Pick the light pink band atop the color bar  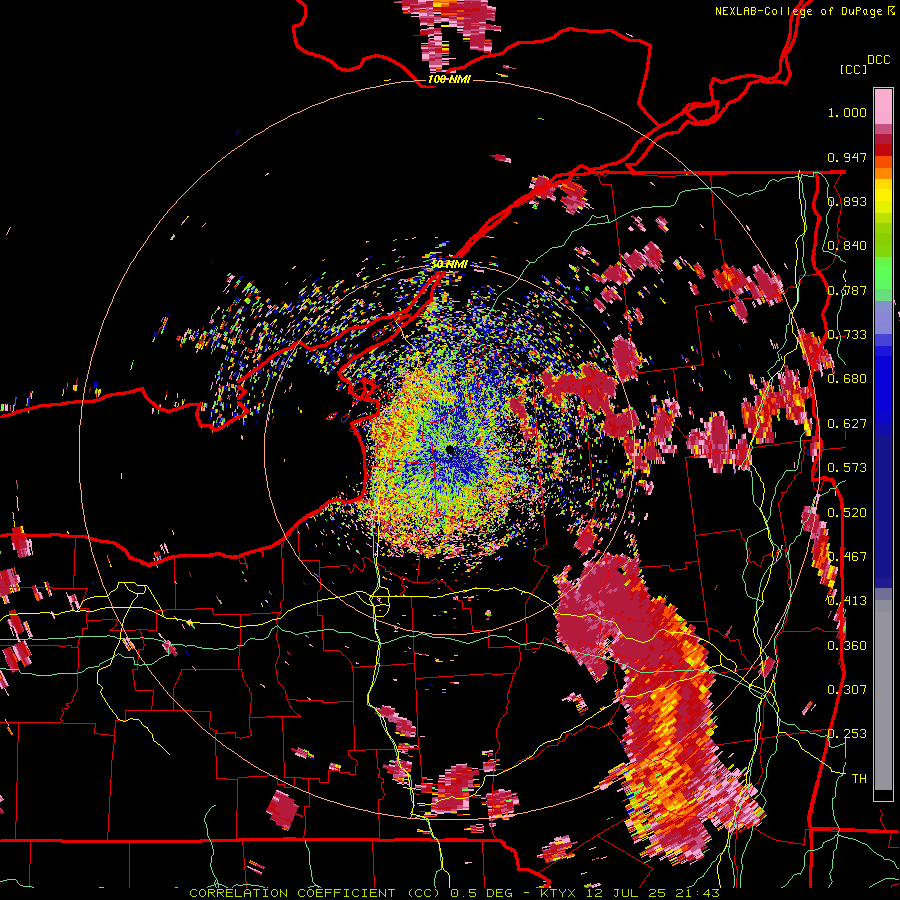coord(883,106)
